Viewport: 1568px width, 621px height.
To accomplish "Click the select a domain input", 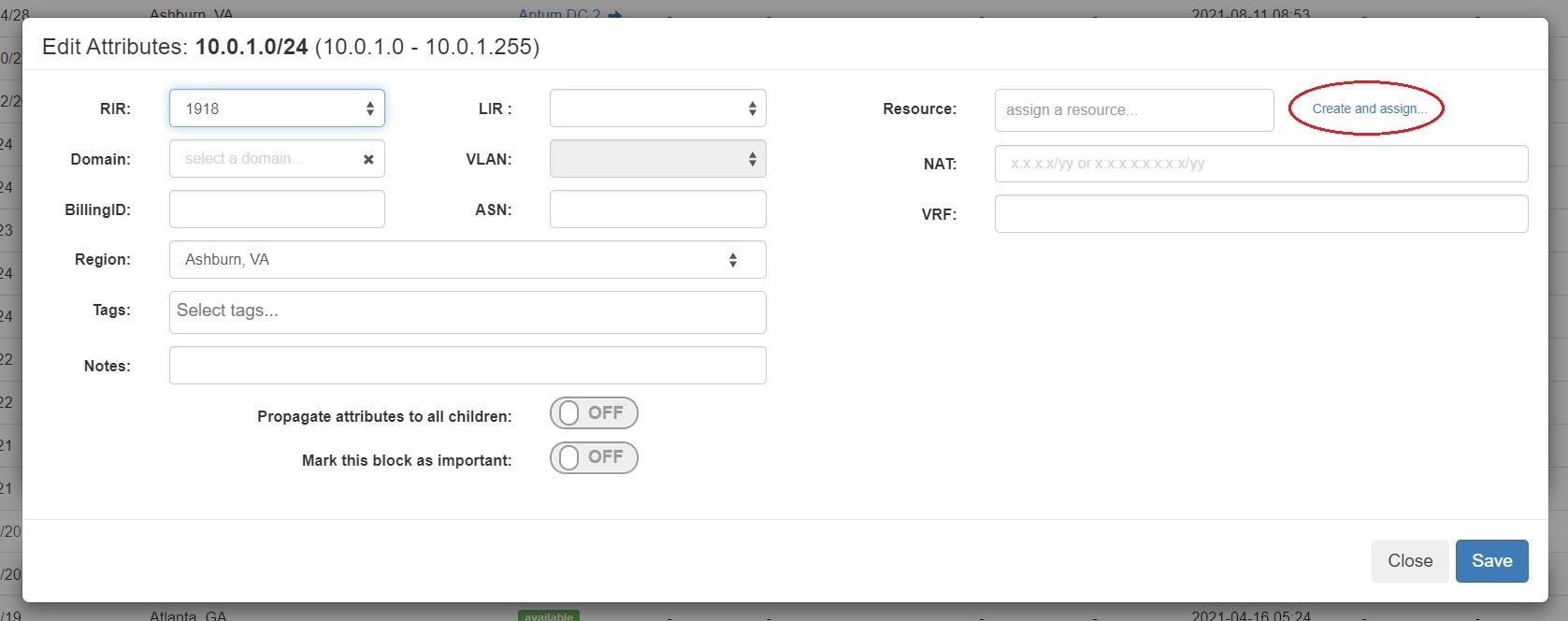I will pyautogui.click(x=262, y=159).
